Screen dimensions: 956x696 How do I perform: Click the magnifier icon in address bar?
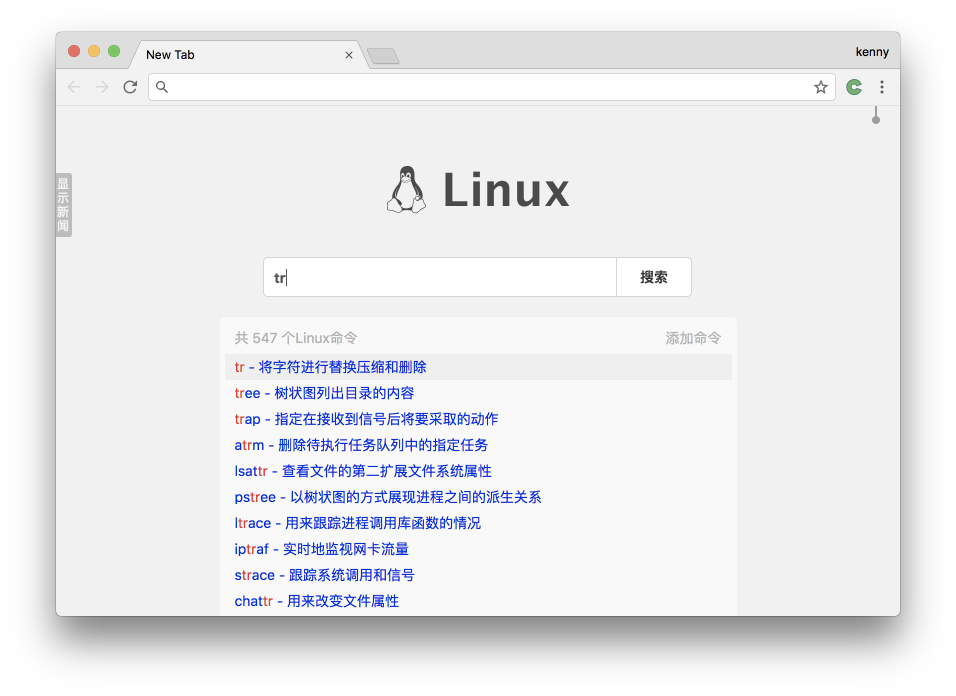point(162,87)
